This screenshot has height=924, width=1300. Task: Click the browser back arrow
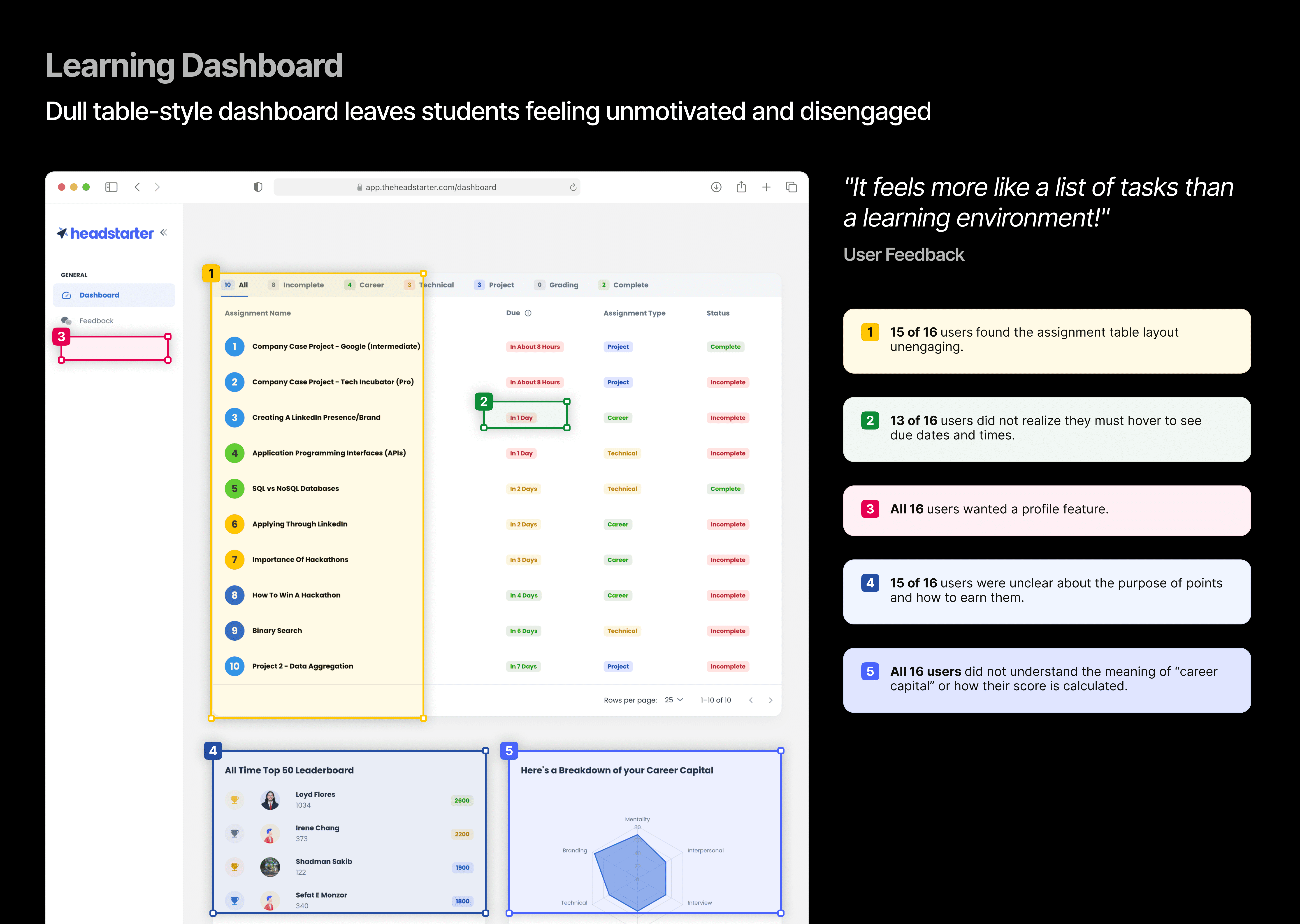[137, 187]
